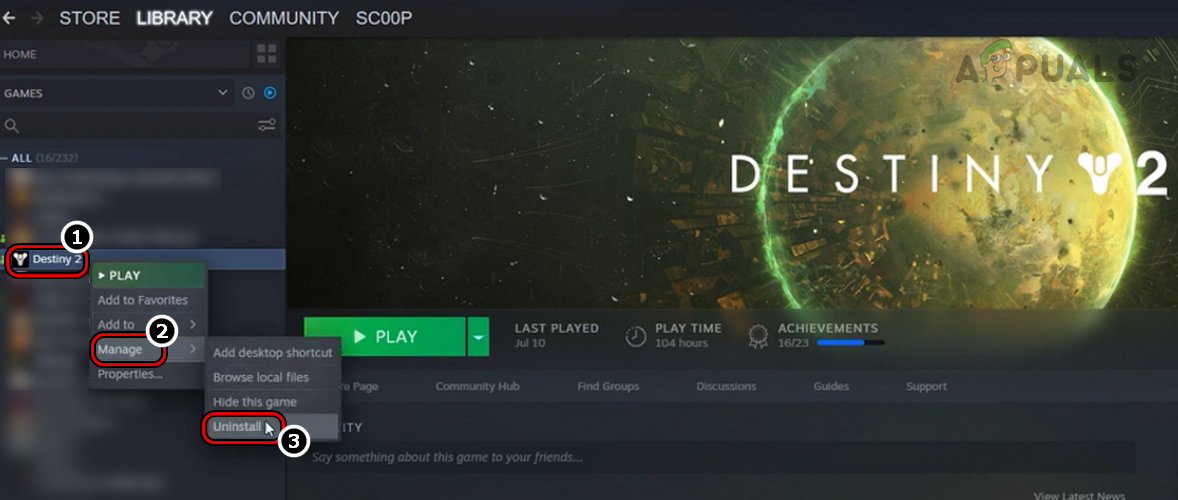Select Add desktop shortcut
This screenshot has height=500, width=1178.
[x=273, y=352]
